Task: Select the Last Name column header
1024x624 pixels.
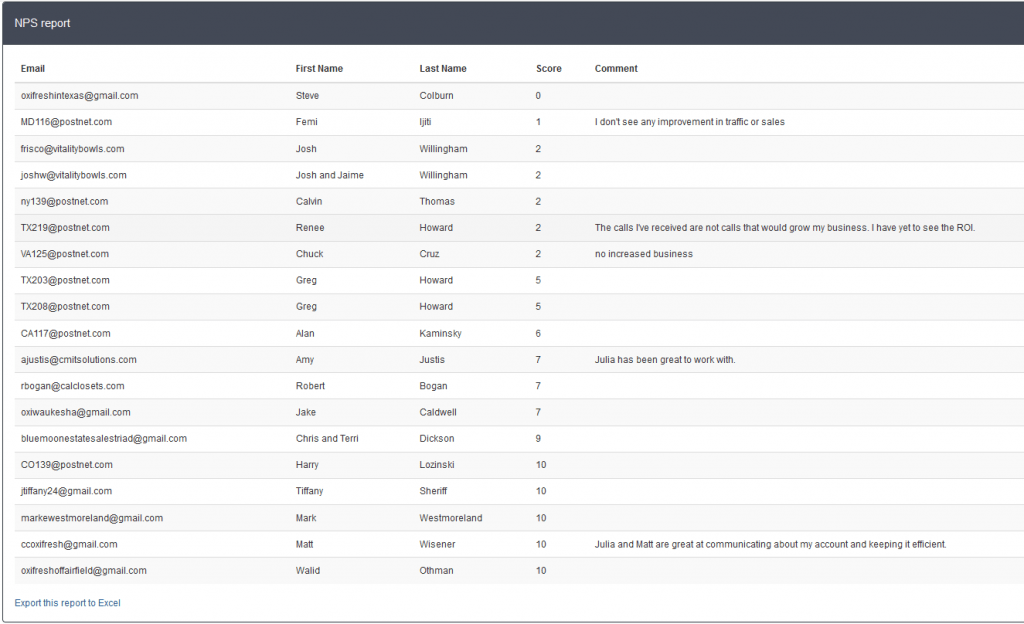Action: [x=443, y=69]
